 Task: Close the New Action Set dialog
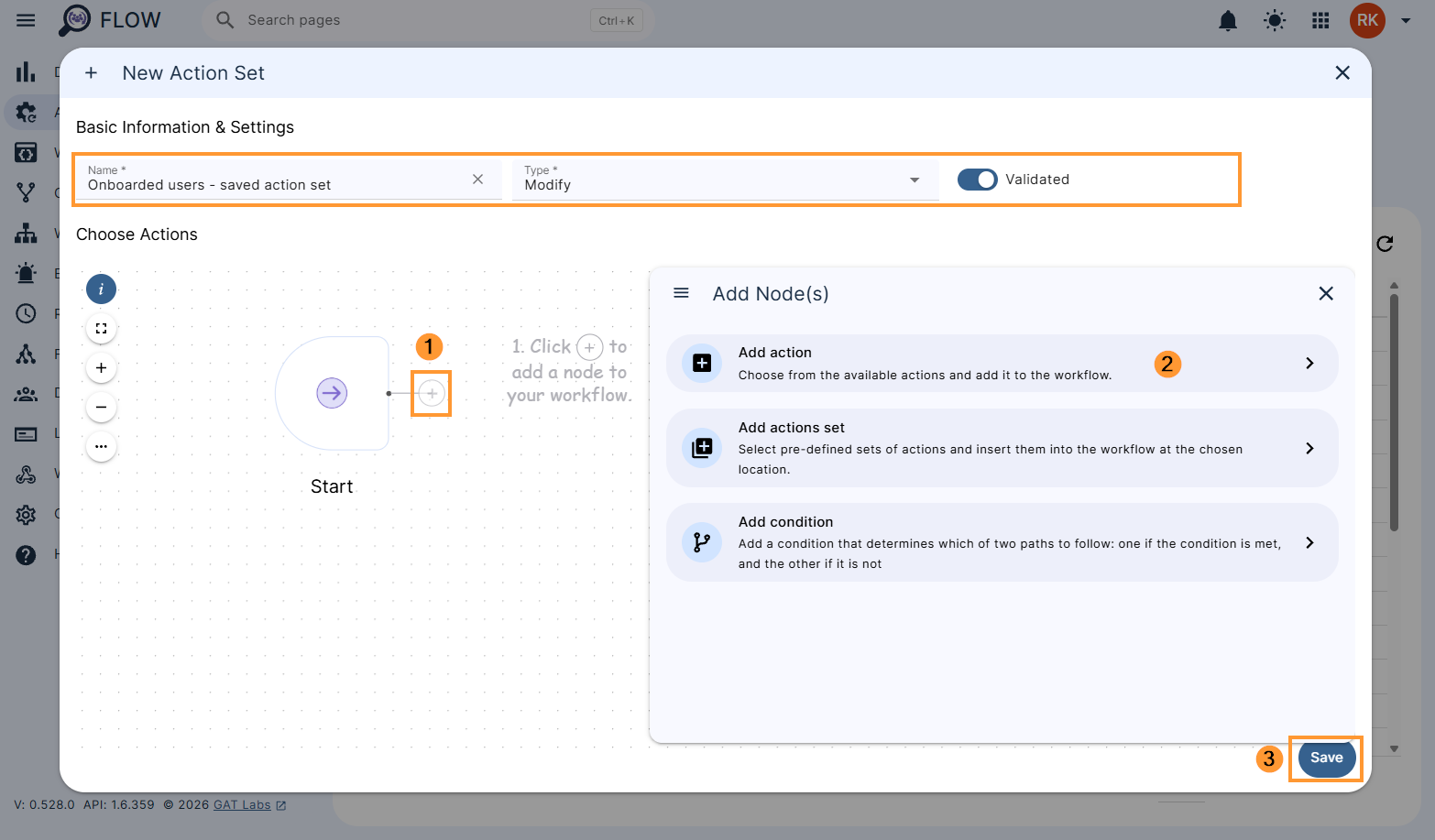pos(1342,72)
